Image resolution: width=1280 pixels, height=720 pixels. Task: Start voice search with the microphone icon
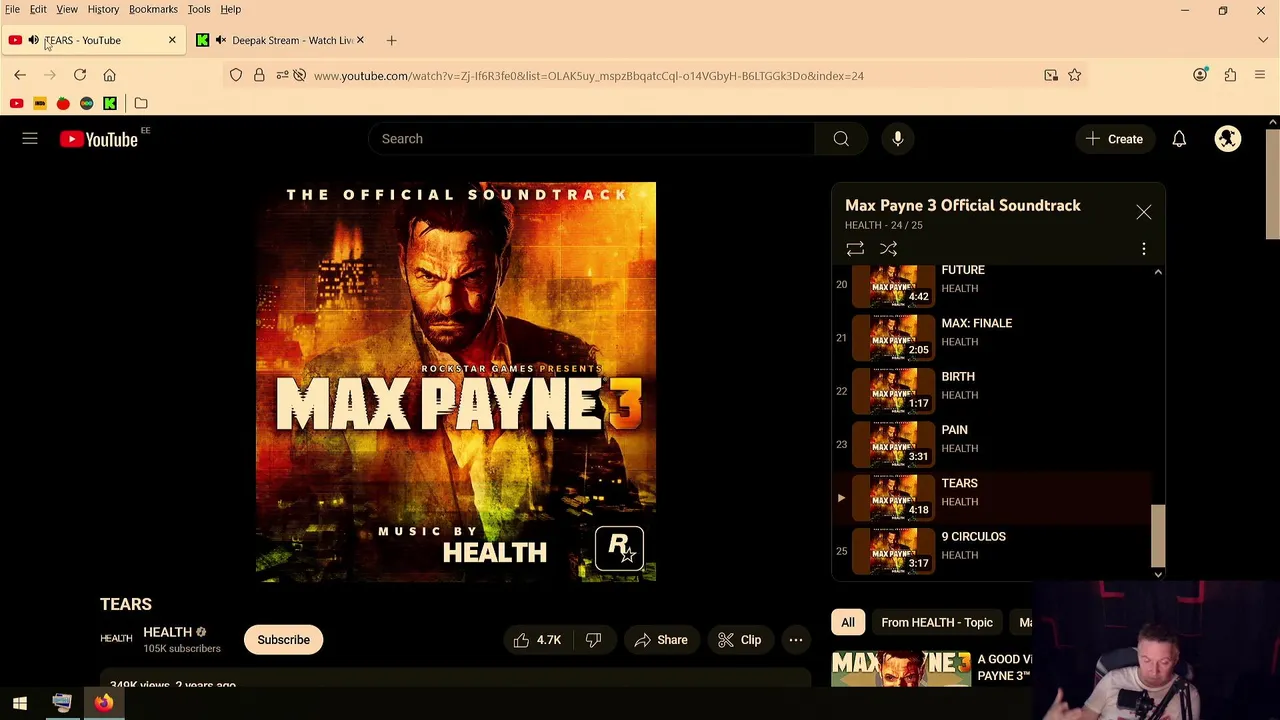pos(898,139)
